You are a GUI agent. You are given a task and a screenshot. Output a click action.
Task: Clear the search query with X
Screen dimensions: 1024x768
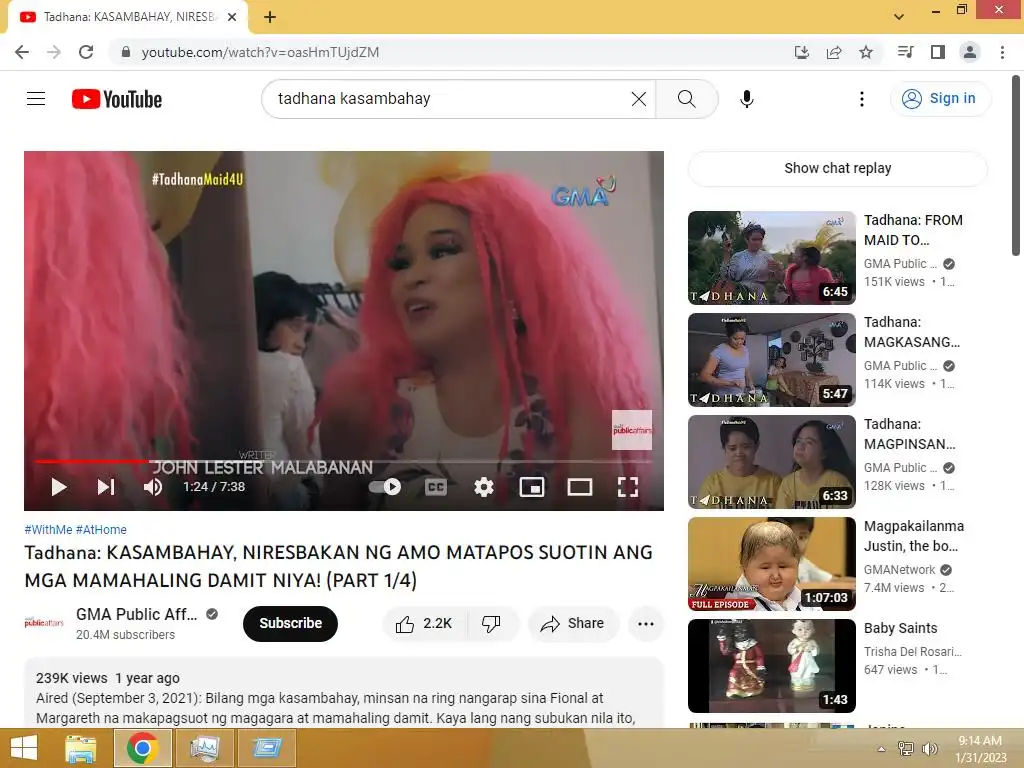click(639, 99)
